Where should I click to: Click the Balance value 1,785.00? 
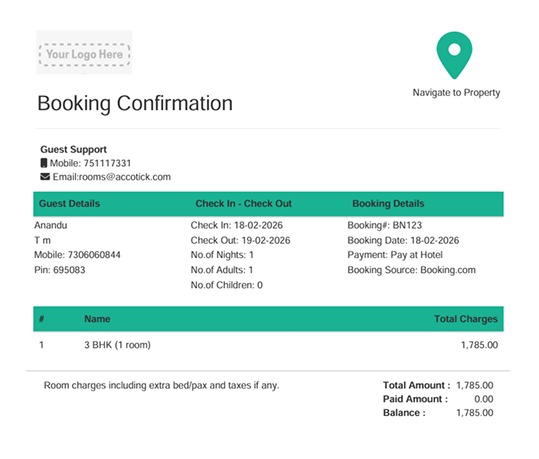click(x=475, y=413)
